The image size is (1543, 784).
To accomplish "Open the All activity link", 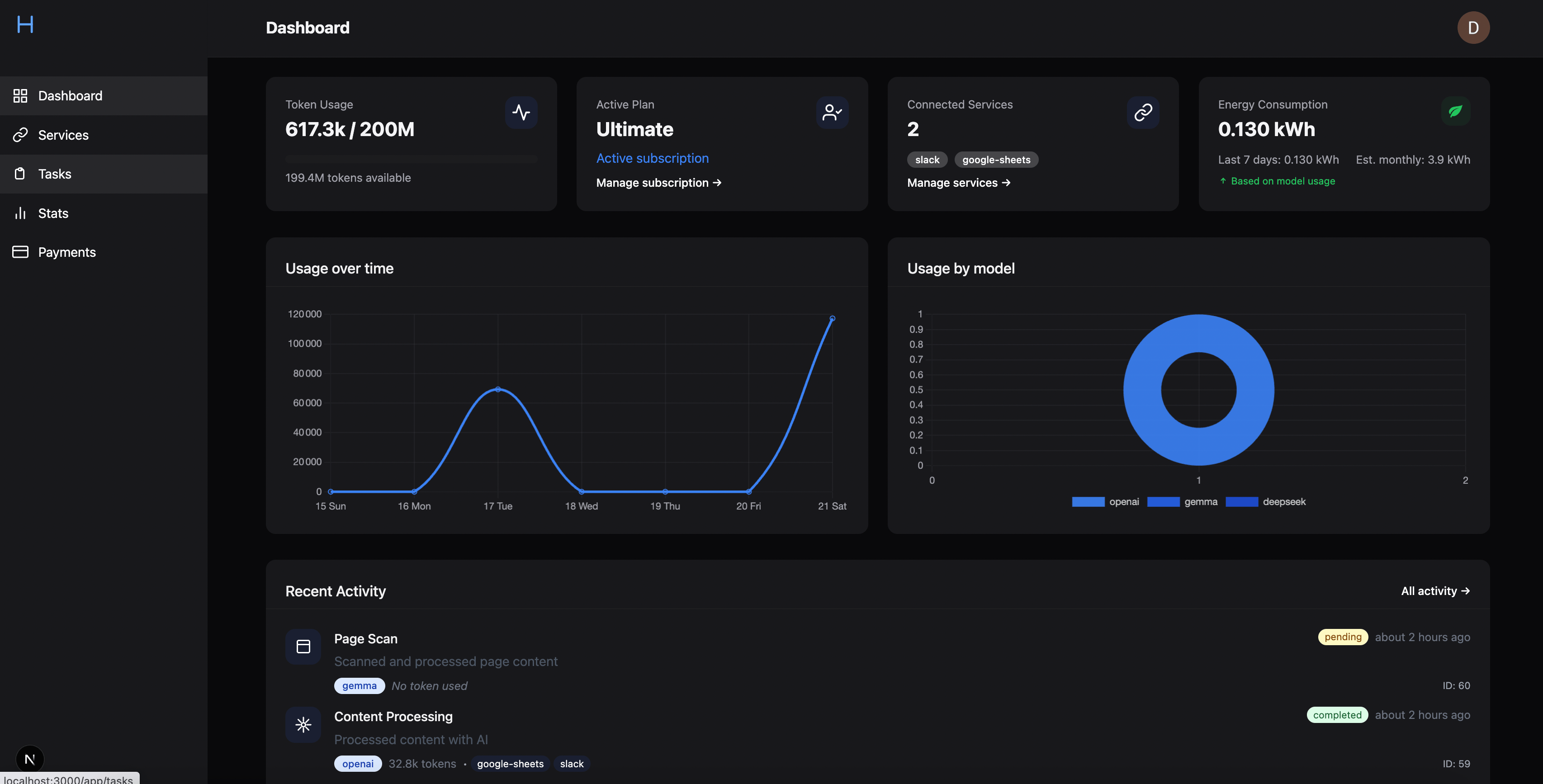I will click(x=1434, y=591).
